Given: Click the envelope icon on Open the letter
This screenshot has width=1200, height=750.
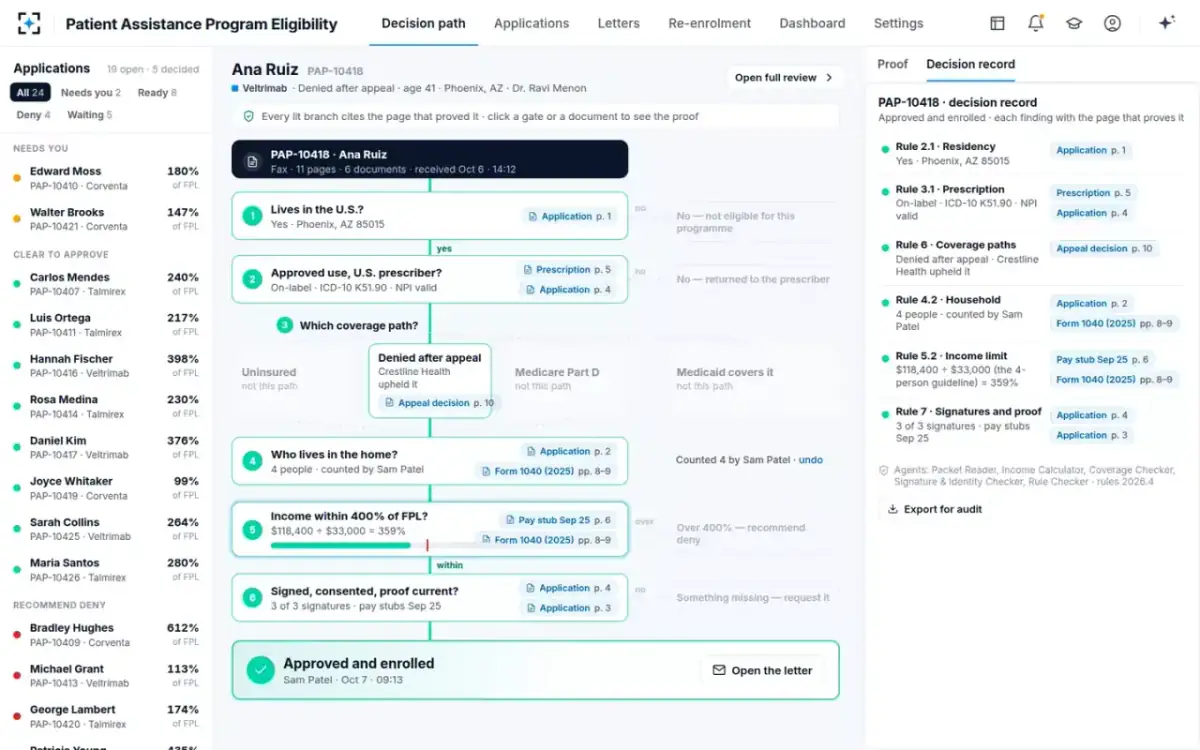Looking at the screenshot, I should tap(718, 670).
